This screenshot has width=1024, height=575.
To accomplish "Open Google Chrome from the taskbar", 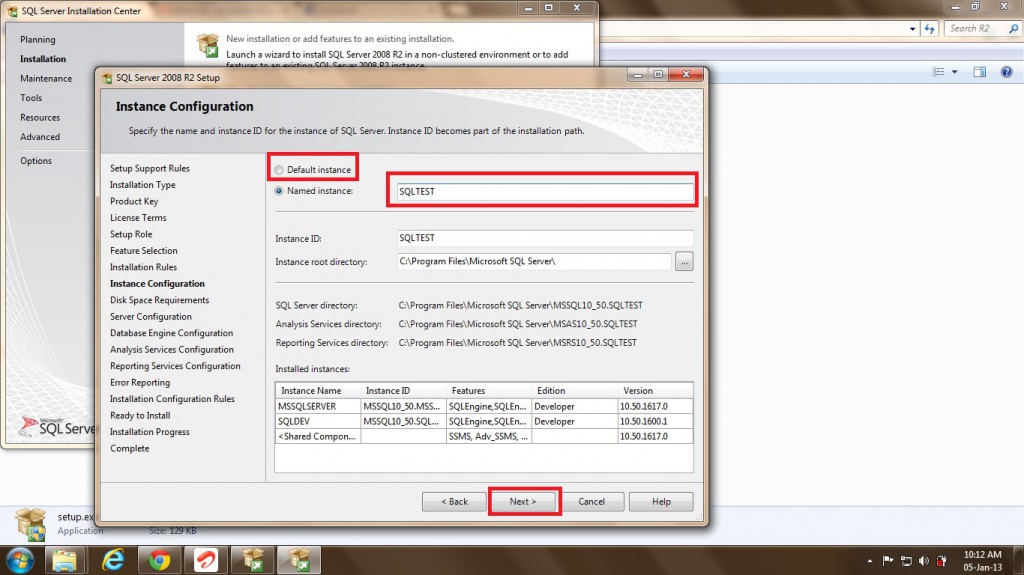I will click(158, 558).
